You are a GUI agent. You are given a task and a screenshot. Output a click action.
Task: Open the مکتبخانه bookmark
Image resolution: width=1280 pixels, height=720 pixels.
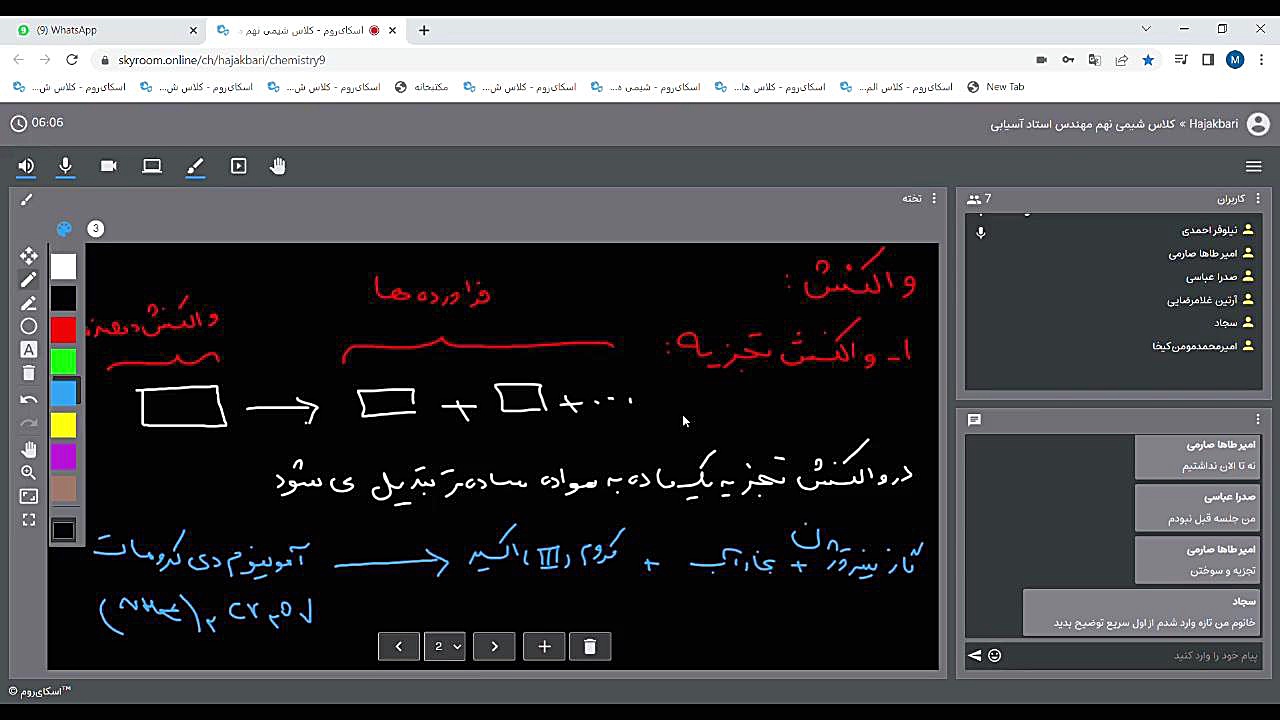tap(421, 87)
